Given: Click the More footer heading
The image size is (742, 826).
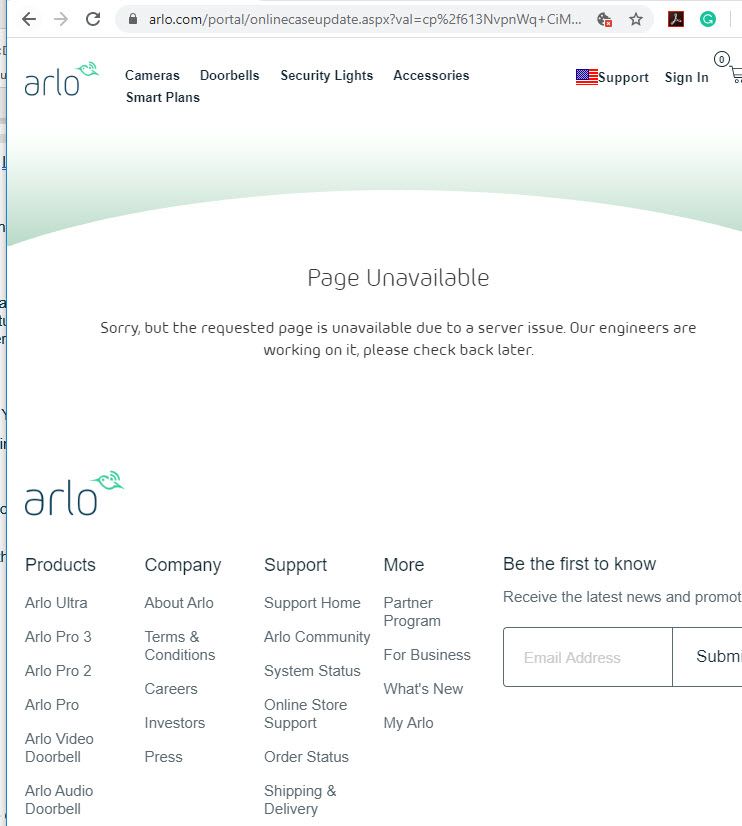Looking at the screenshot, I should pos(404,565).
